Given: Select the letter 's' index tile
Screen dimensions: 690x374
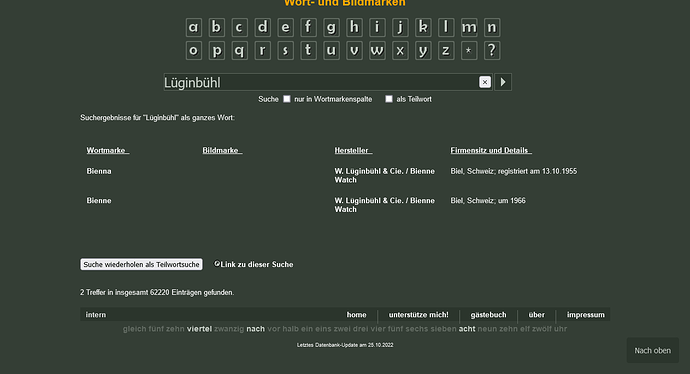Looking at the screenshot, I should coord(285,50).
